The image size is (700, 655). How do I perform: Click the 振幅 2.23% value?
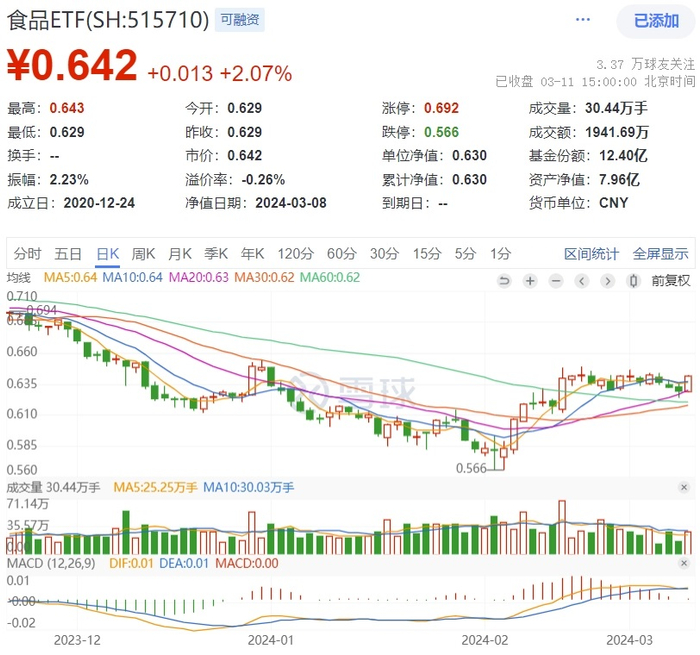(69, 179)
